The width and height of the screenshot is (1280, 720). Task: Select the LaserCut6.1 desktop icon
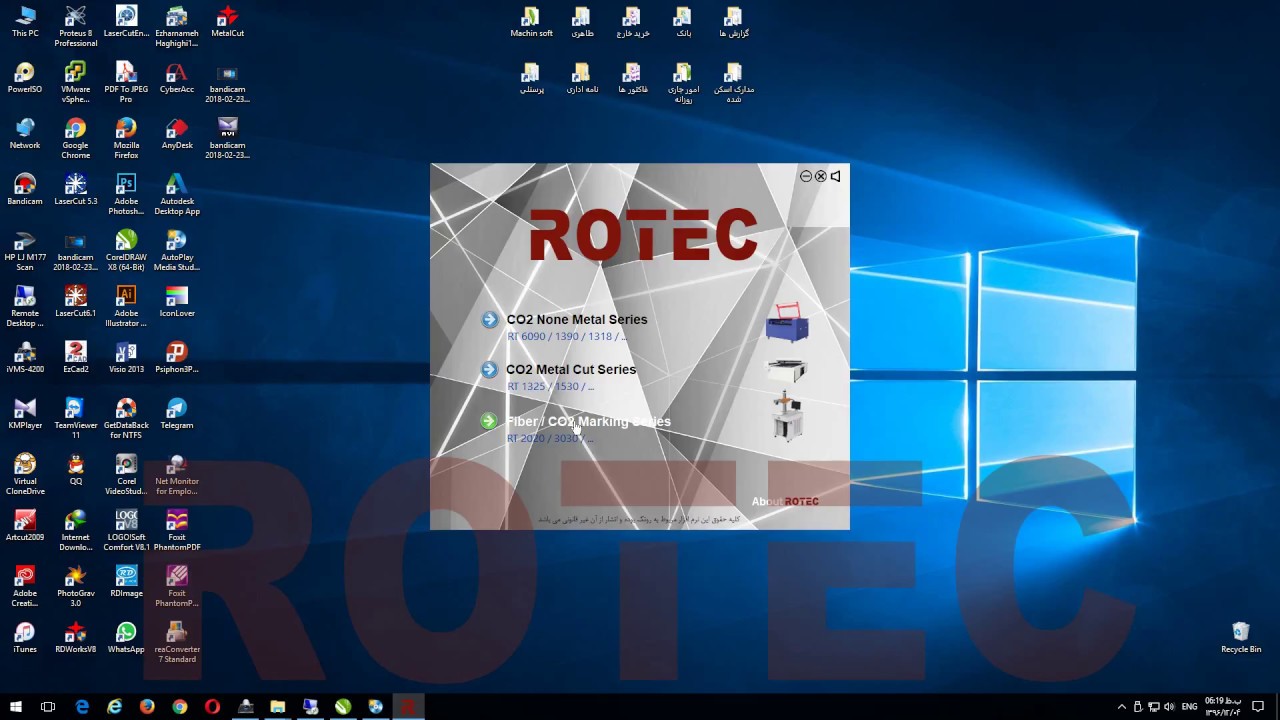coord(76,302)
